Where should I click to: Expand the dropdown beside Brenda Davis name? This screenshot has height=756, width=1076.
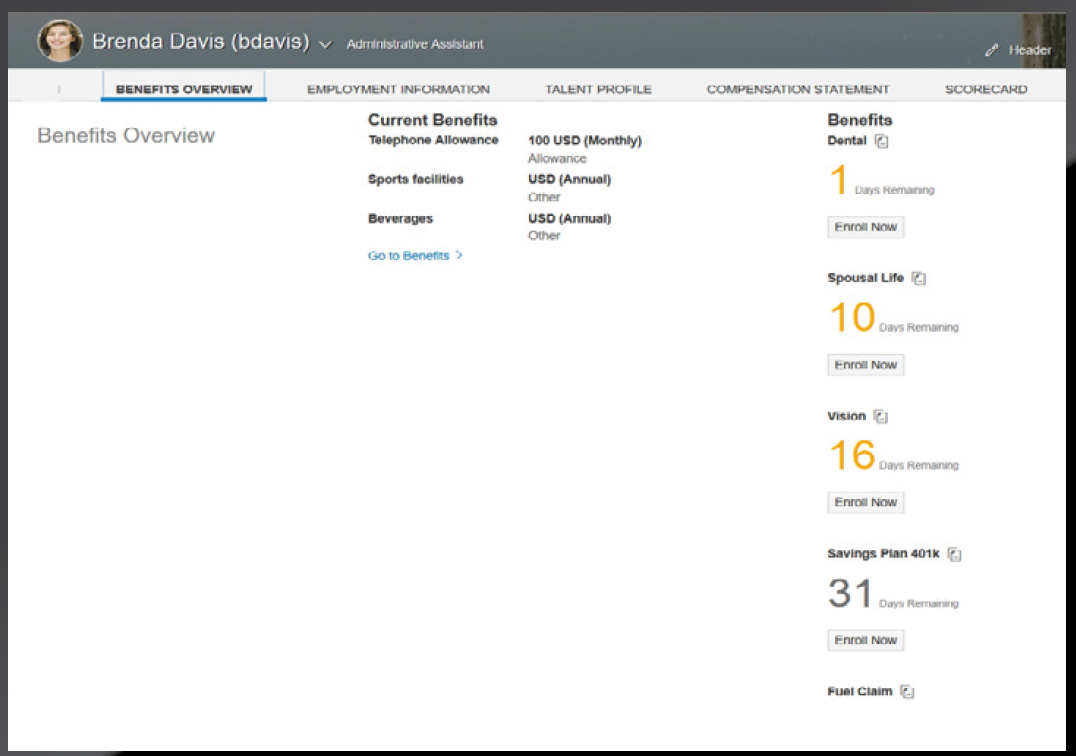(325, 45)
